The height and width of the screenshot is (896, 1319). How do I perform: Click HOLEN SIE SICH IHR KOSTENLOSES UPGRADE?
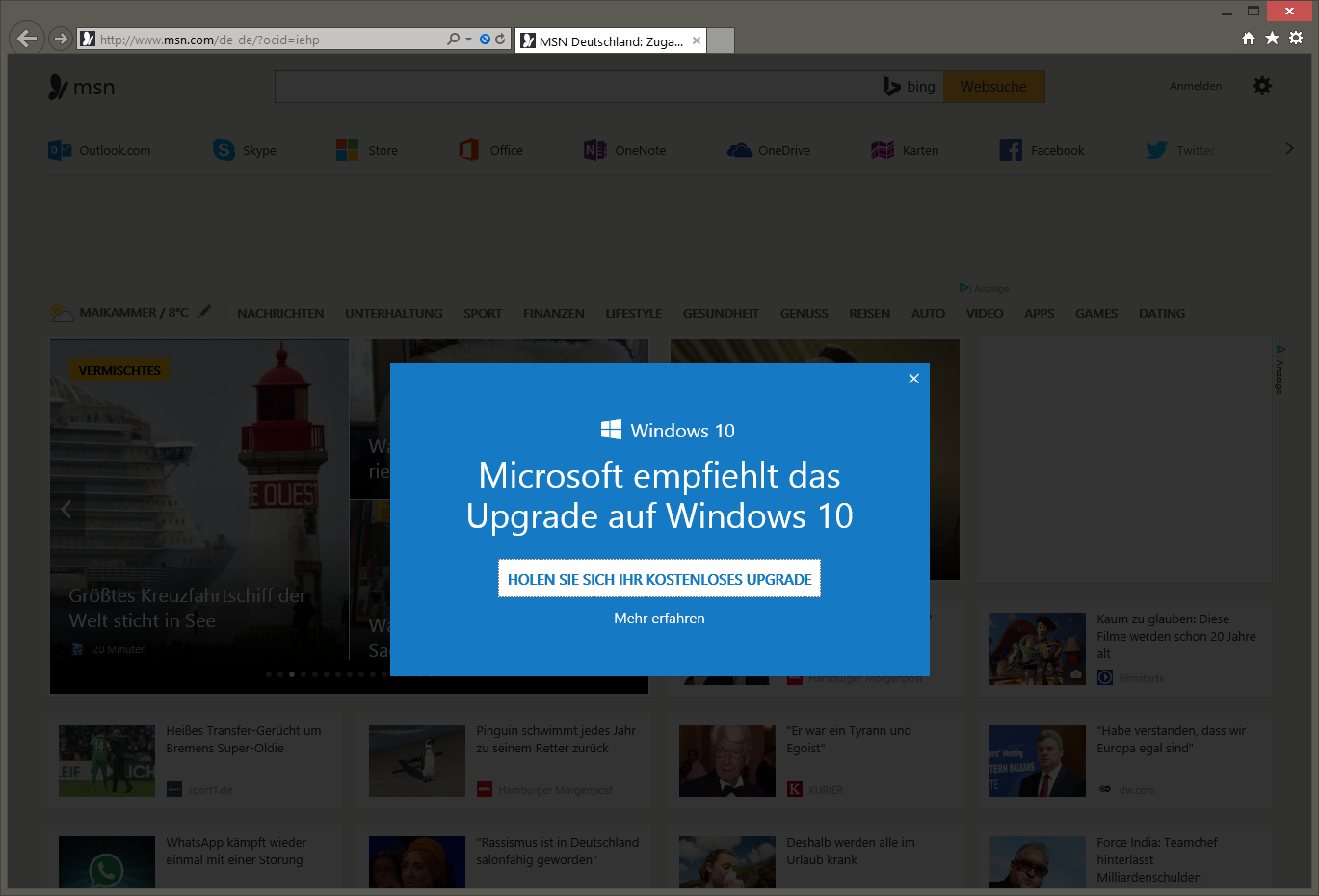pyautogui.click(x=659, y=578)
